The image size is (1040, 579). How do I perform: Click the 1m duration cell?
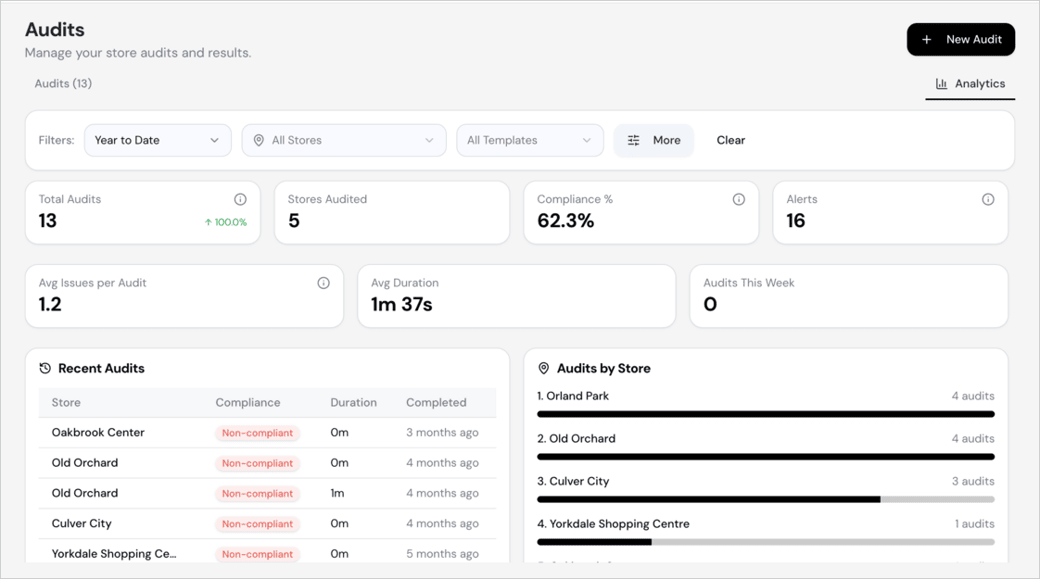click(338, 493)
